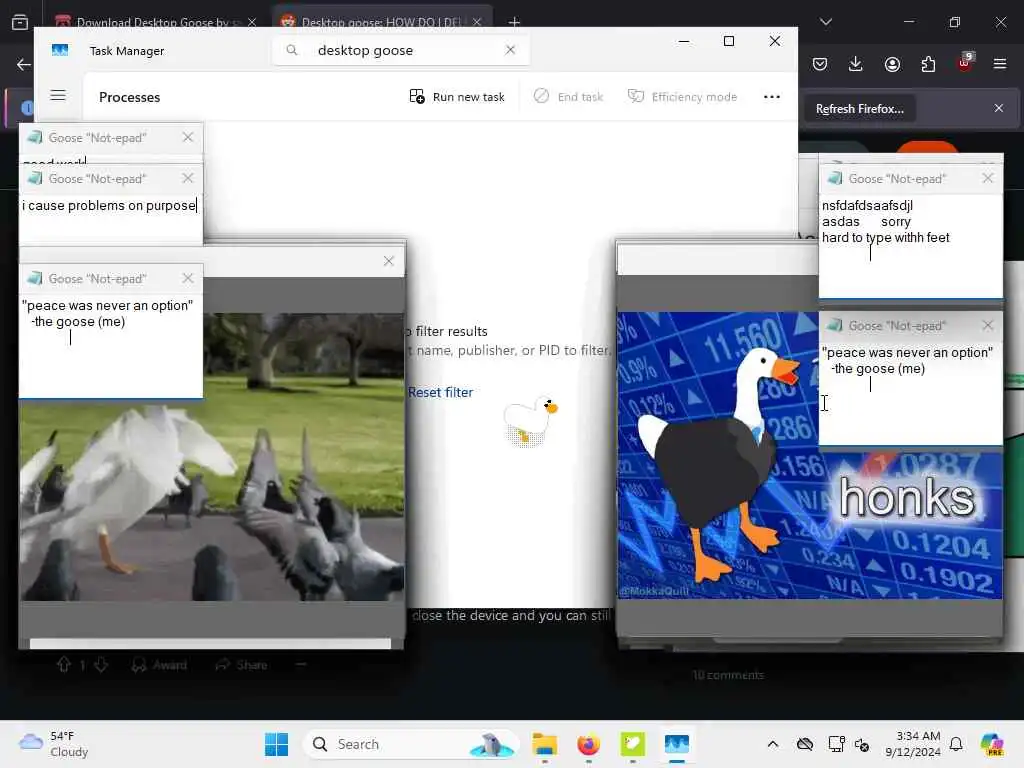Open Firefox account icon
The width and height of the screenshot is (1024, 768).
[x=892, y=64]
